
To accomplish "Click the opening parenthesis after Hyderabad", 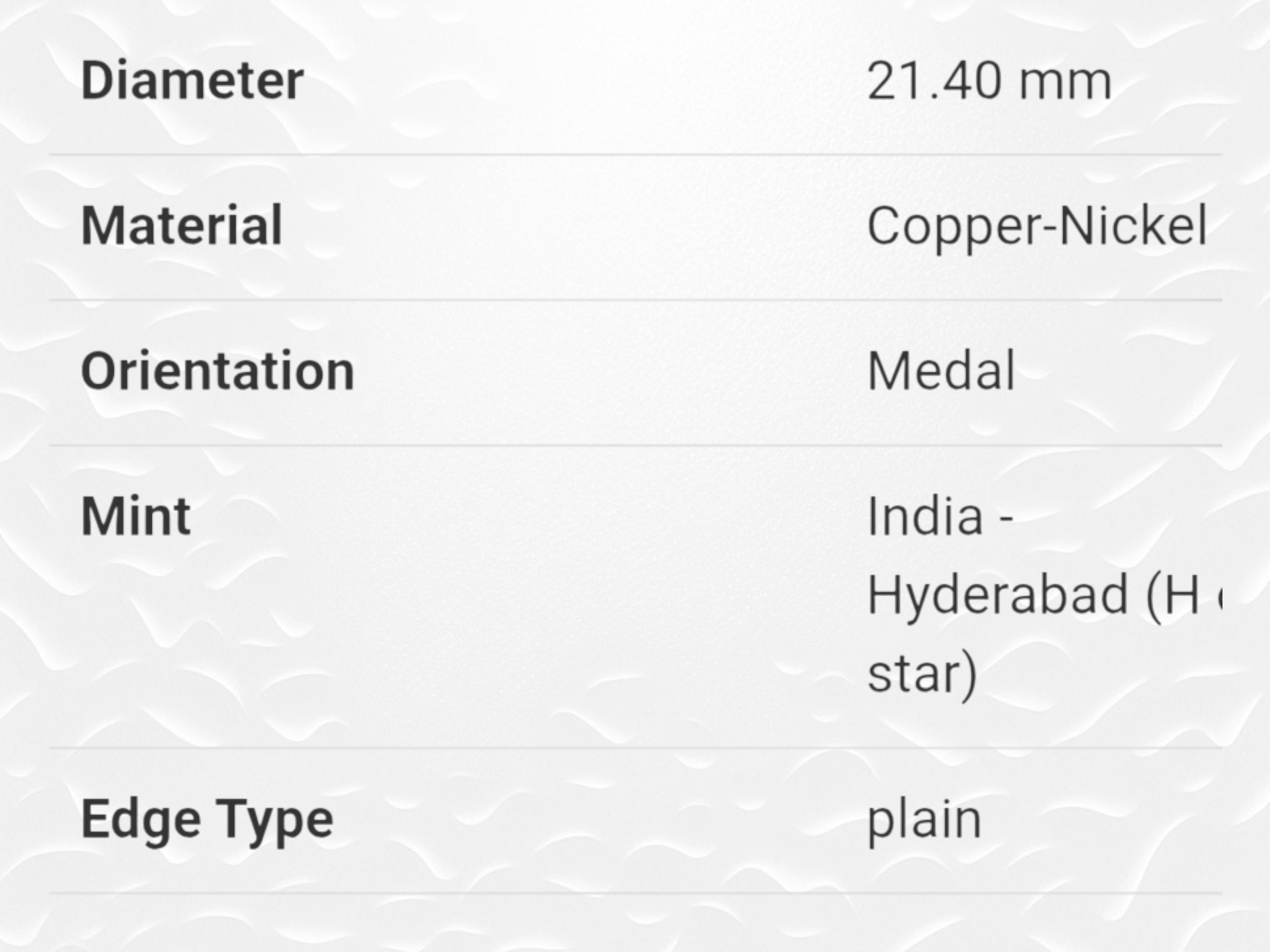I will point(1153,598).
